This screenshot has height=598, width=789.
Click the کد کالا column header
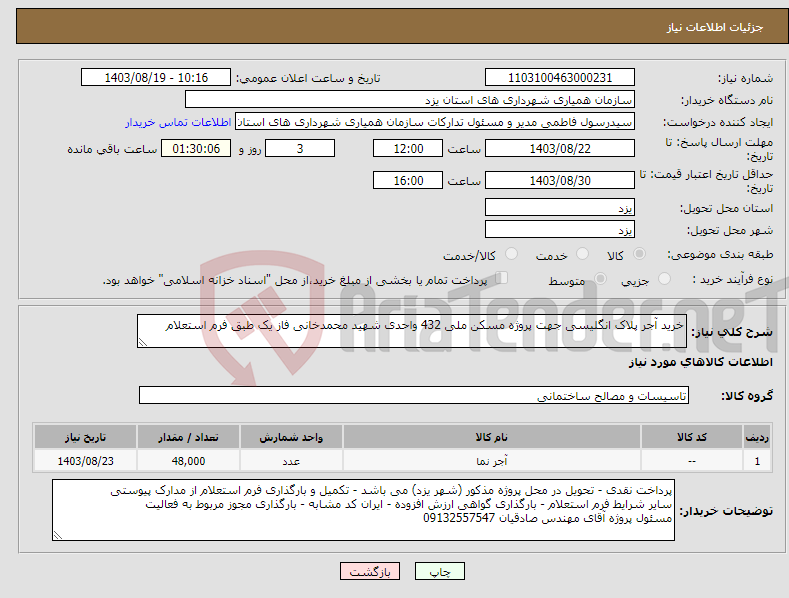pos(692,437)
